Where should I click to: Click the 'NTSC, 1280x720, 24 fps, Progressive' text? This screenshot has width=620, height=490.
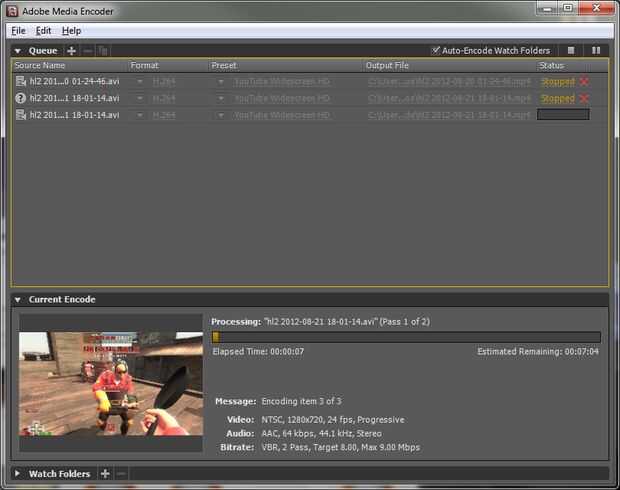333,420
